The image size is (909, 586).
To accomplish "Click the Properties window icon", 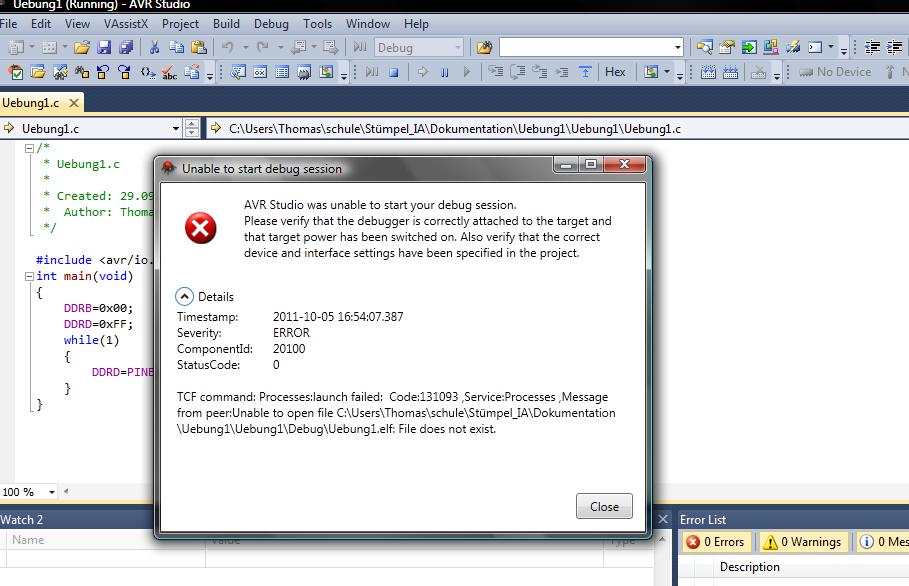I will (x=726, y=47).
